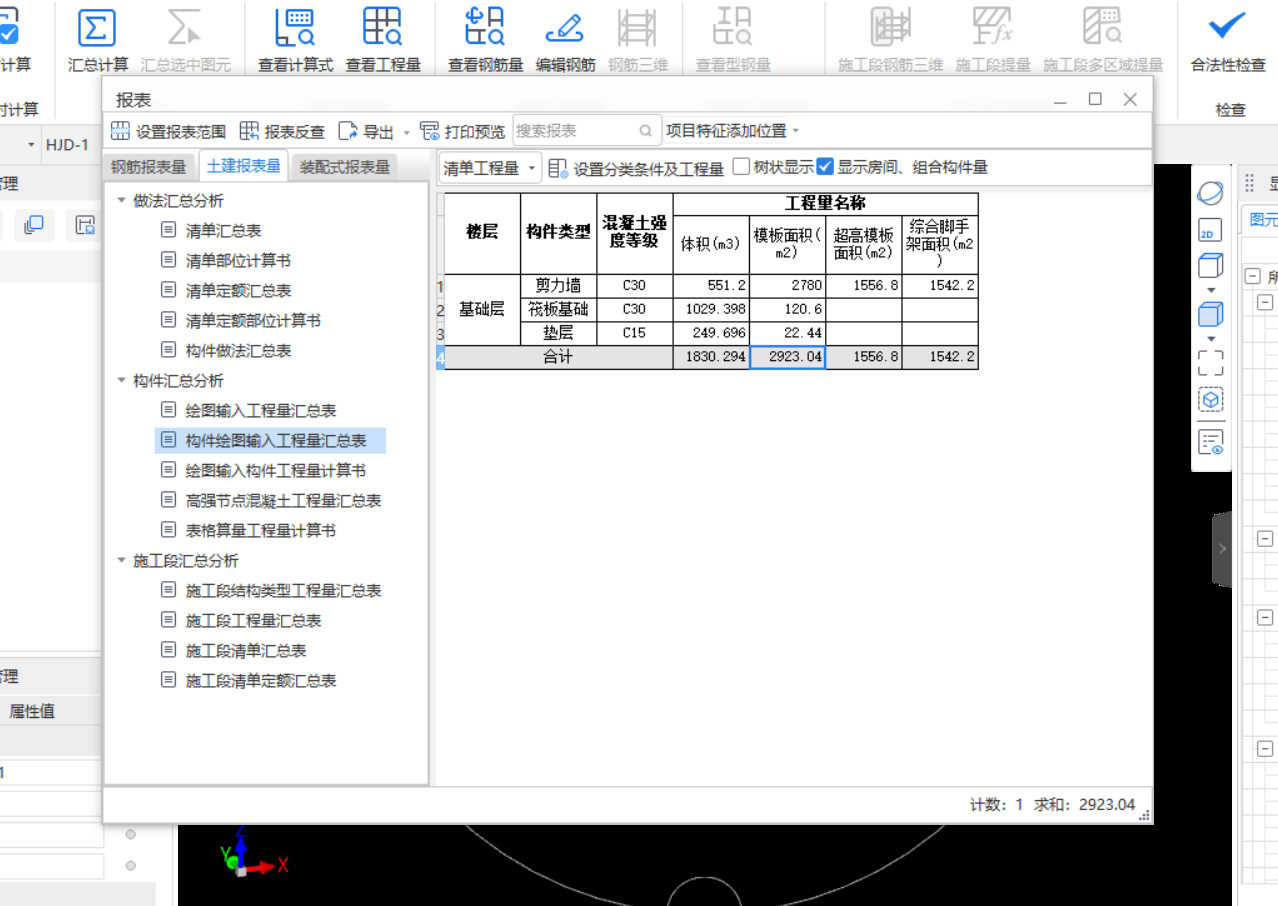The height and width of the screenshot is (906, 1278).
Task: Open 绘图输入工程量汇总表 report
Action: click(260, 410)
